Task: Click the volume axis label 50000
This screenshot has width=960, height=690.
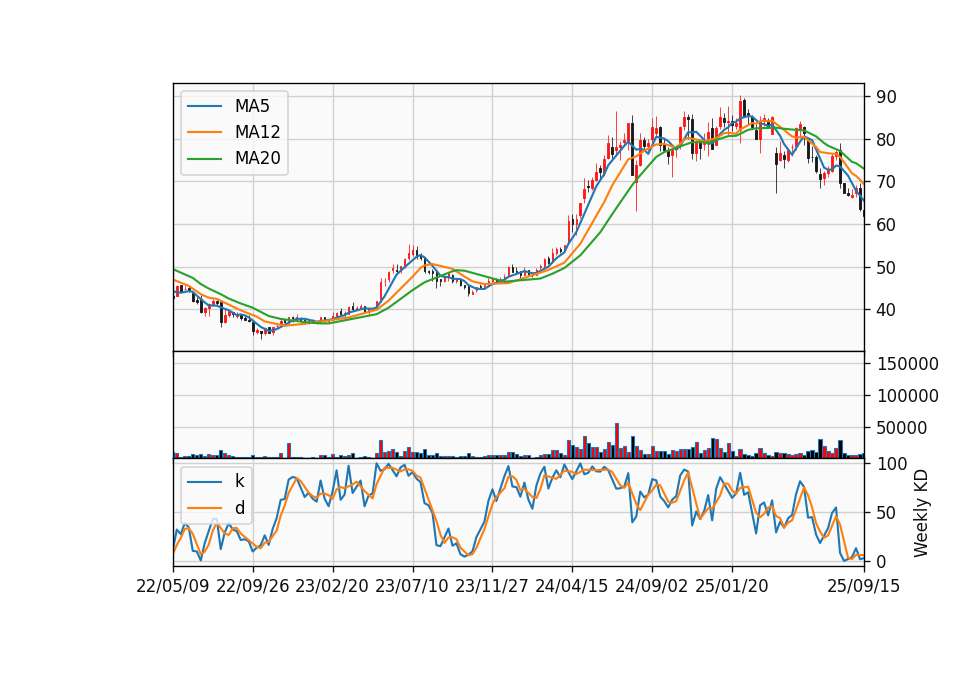Action: point(902,429)
